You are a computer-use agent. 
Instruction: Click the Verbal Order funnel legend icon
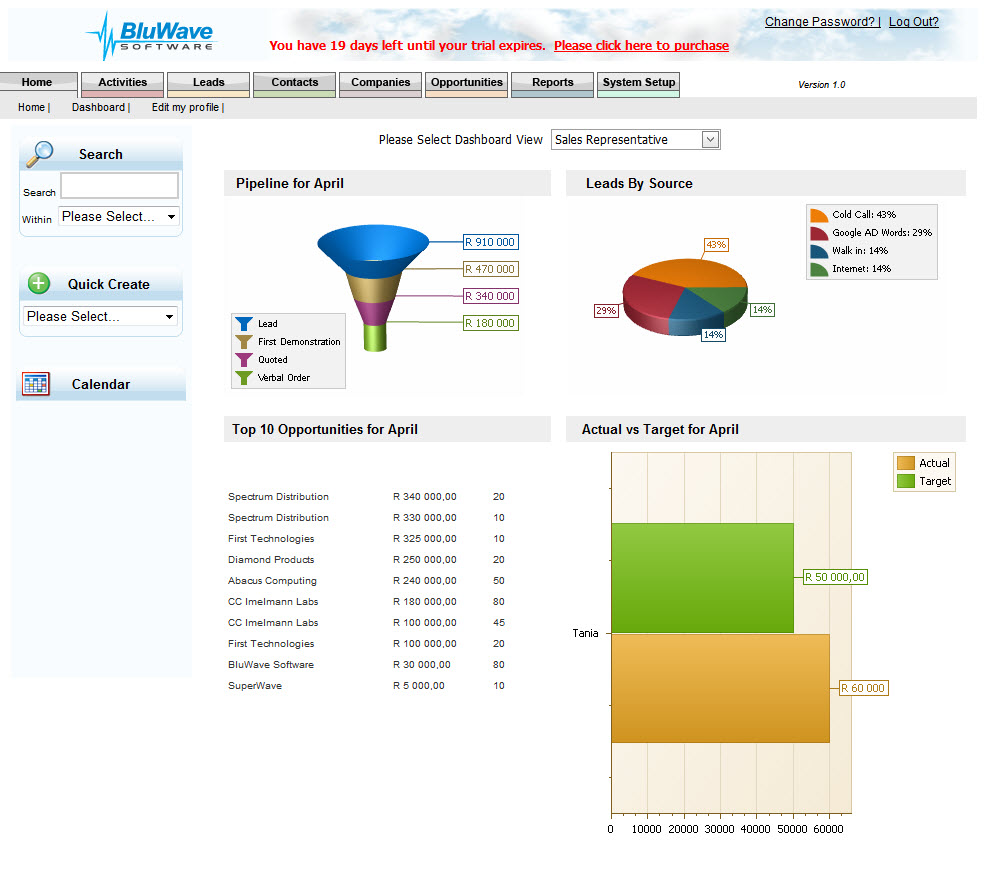244,377
